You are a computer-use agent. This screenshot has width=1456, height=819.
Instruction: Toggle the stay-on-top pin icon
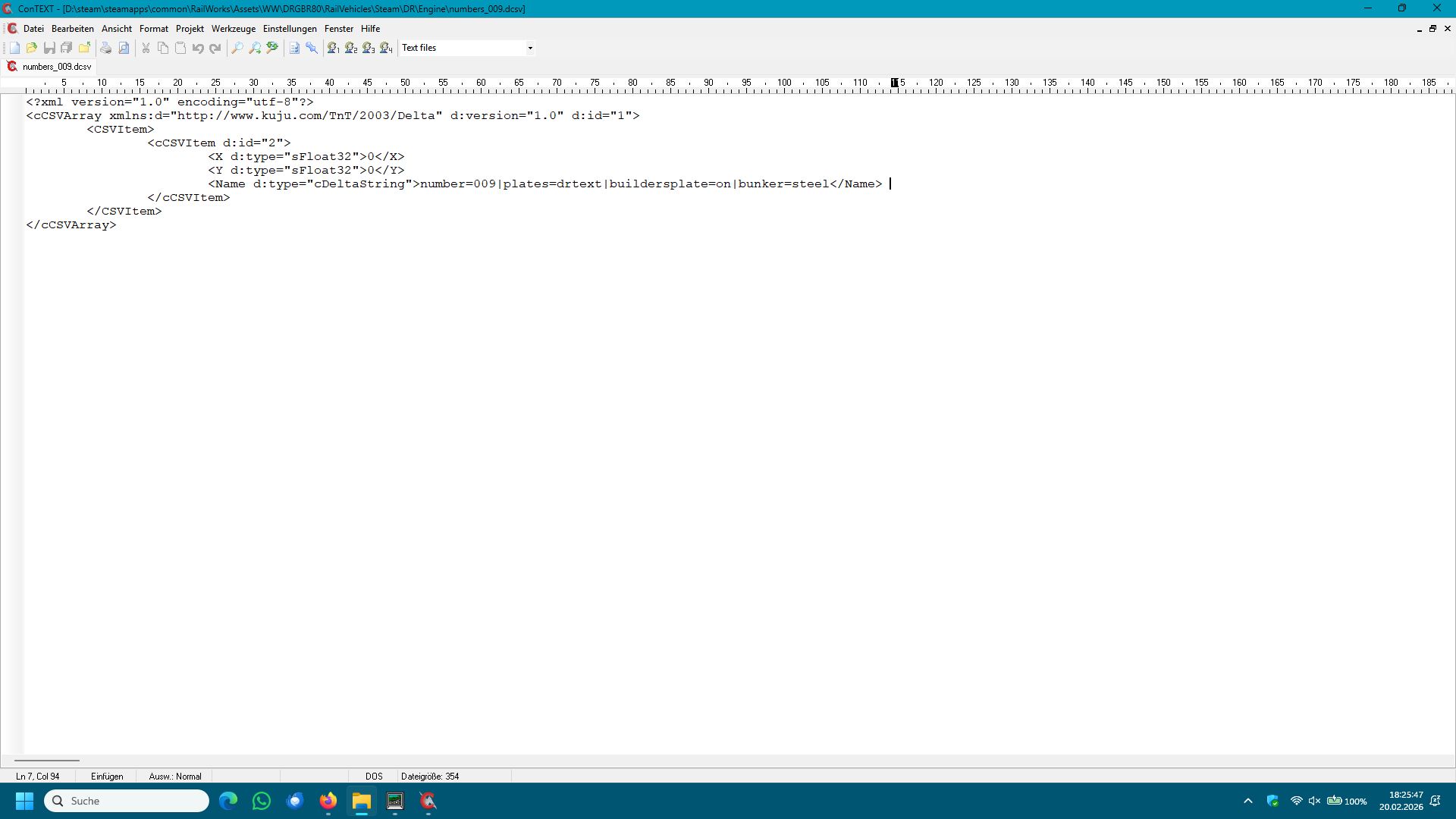312,48
